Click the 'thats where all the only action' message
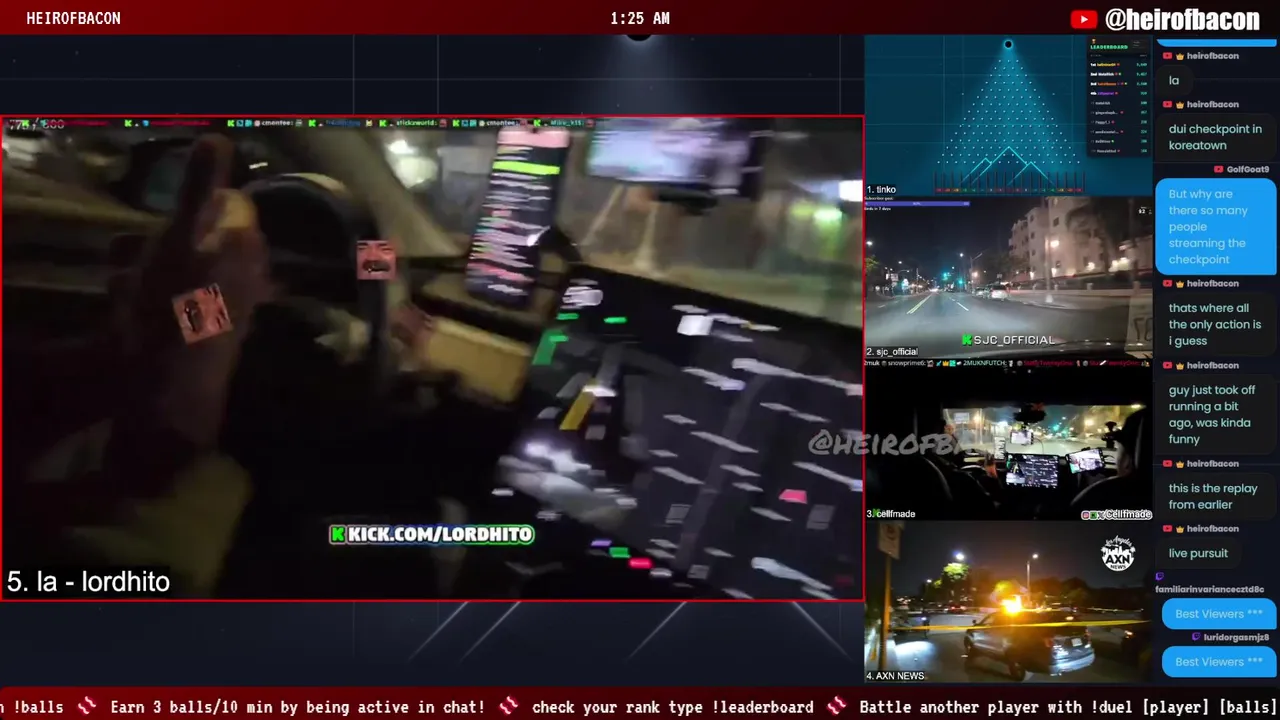Viewport: 1280px width, 720px height. [1215, 325]
